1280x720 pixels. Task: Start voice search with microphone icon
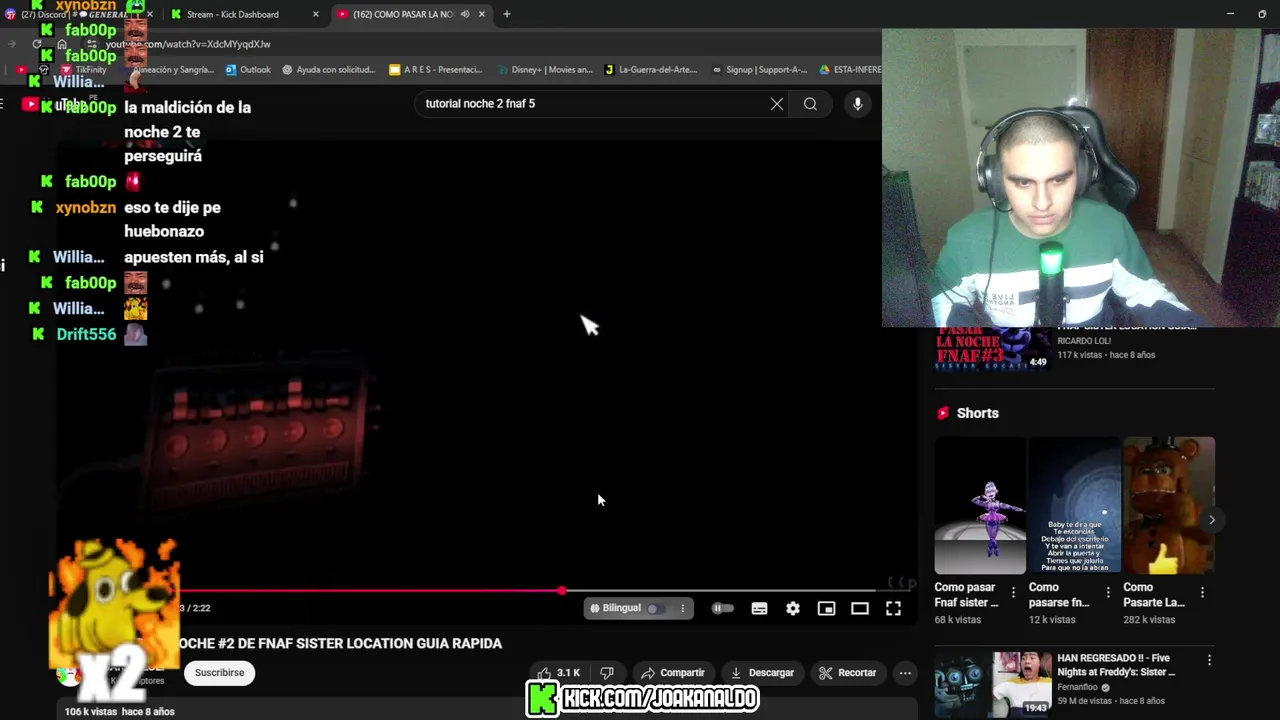tap(858, 104)
